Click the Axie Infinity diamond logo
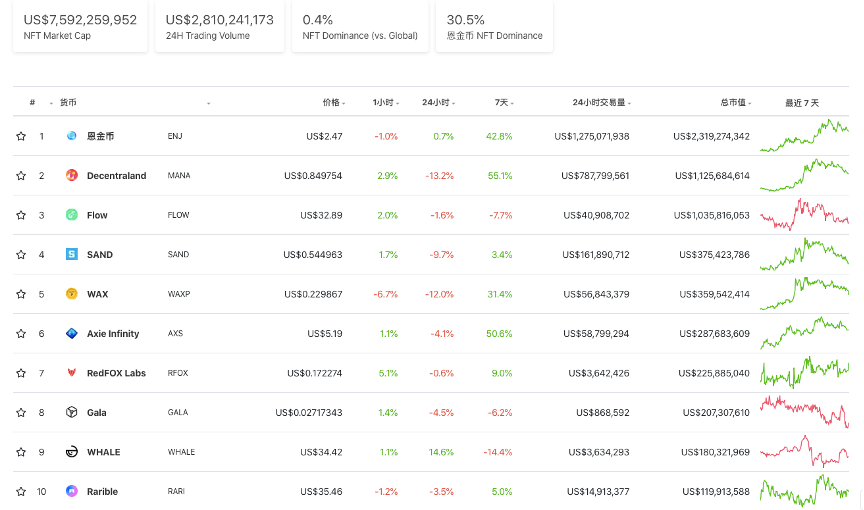The width and height of the screenshot is (864, 510). tap(72, 333)
